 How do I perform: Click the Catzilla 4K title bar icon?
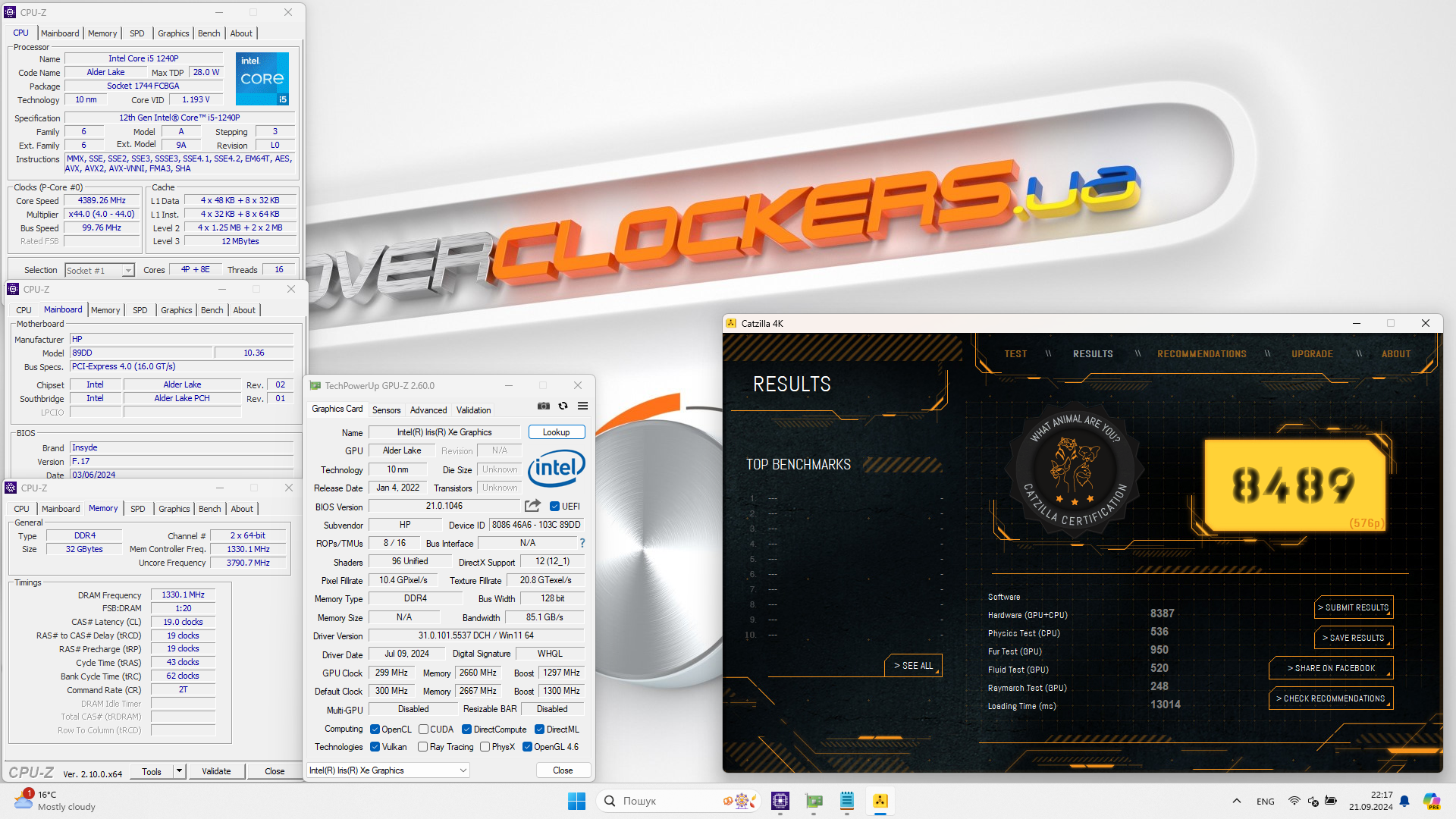coord(732,323)
